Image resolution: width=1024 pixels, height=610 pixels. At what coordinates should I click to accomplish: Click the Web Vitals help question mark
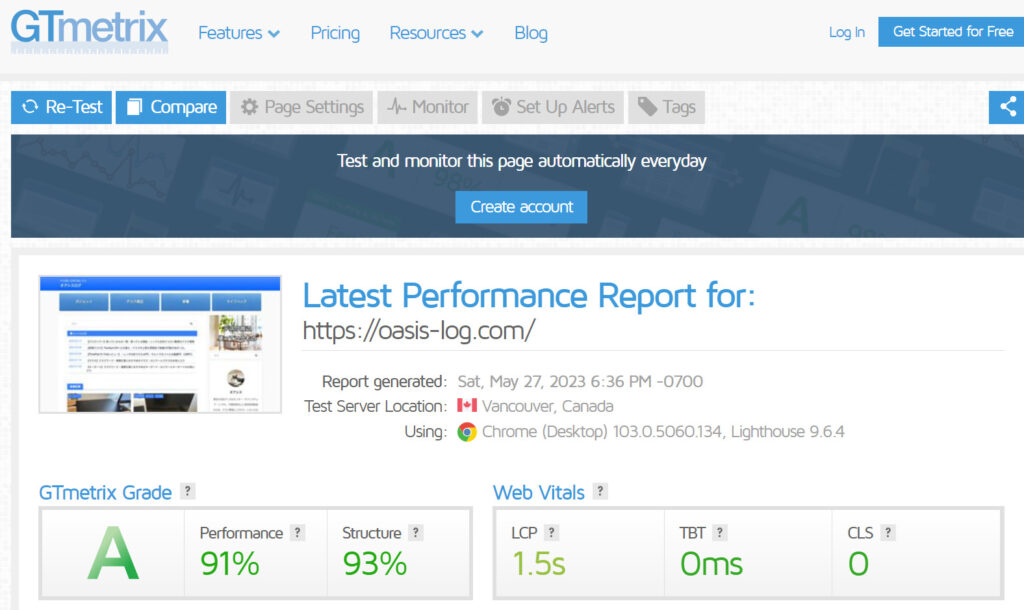(600, 491)
